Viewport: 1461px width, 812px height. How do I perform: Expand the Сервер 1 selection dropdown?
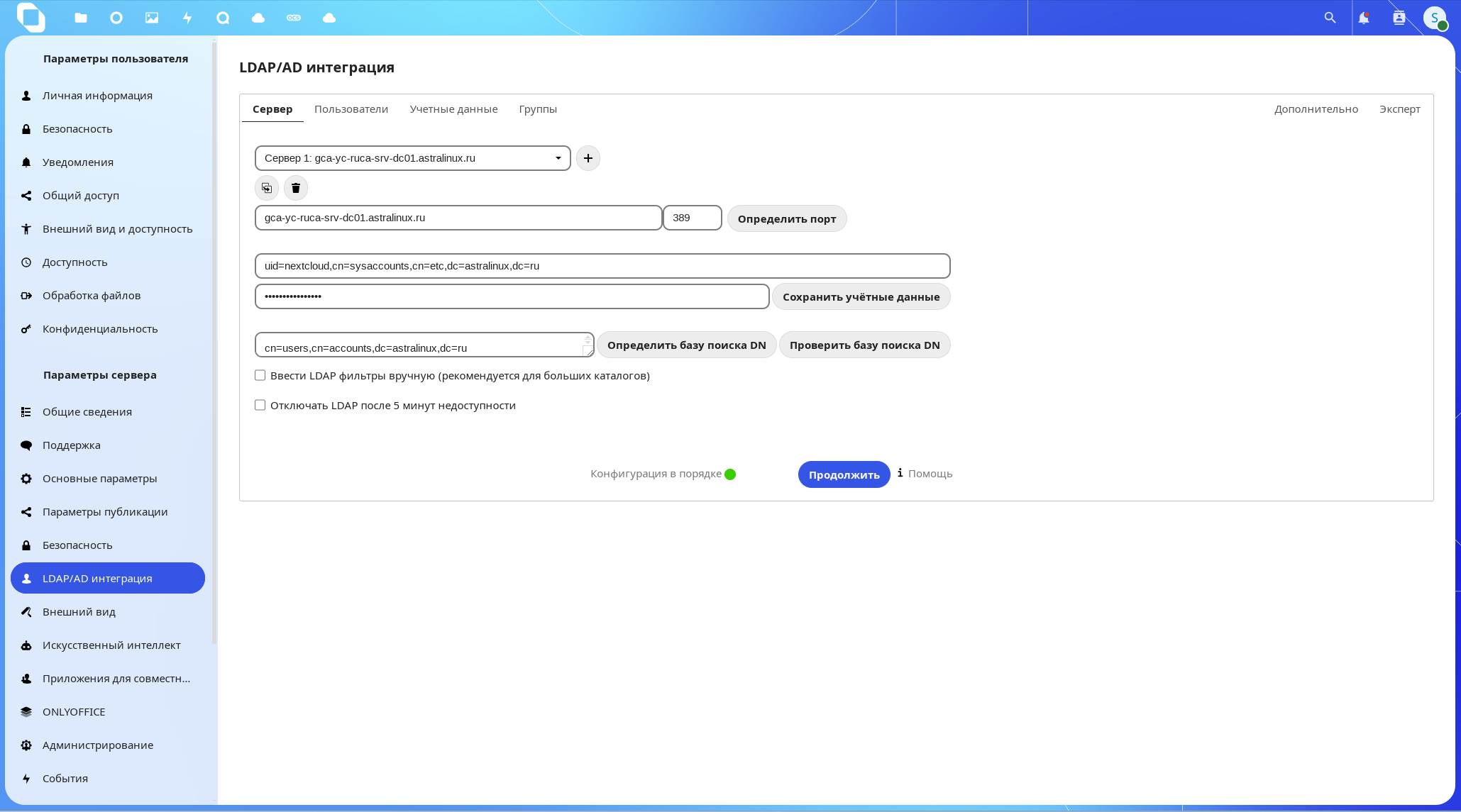413,158
